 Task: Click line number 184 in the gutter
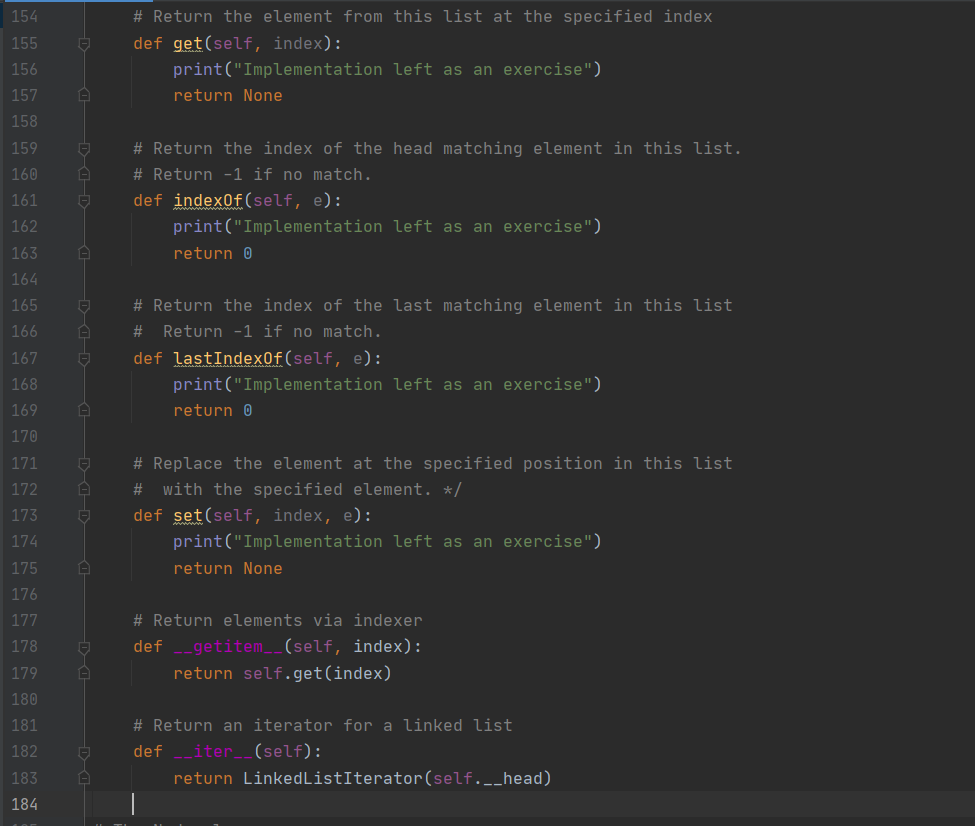24,804
